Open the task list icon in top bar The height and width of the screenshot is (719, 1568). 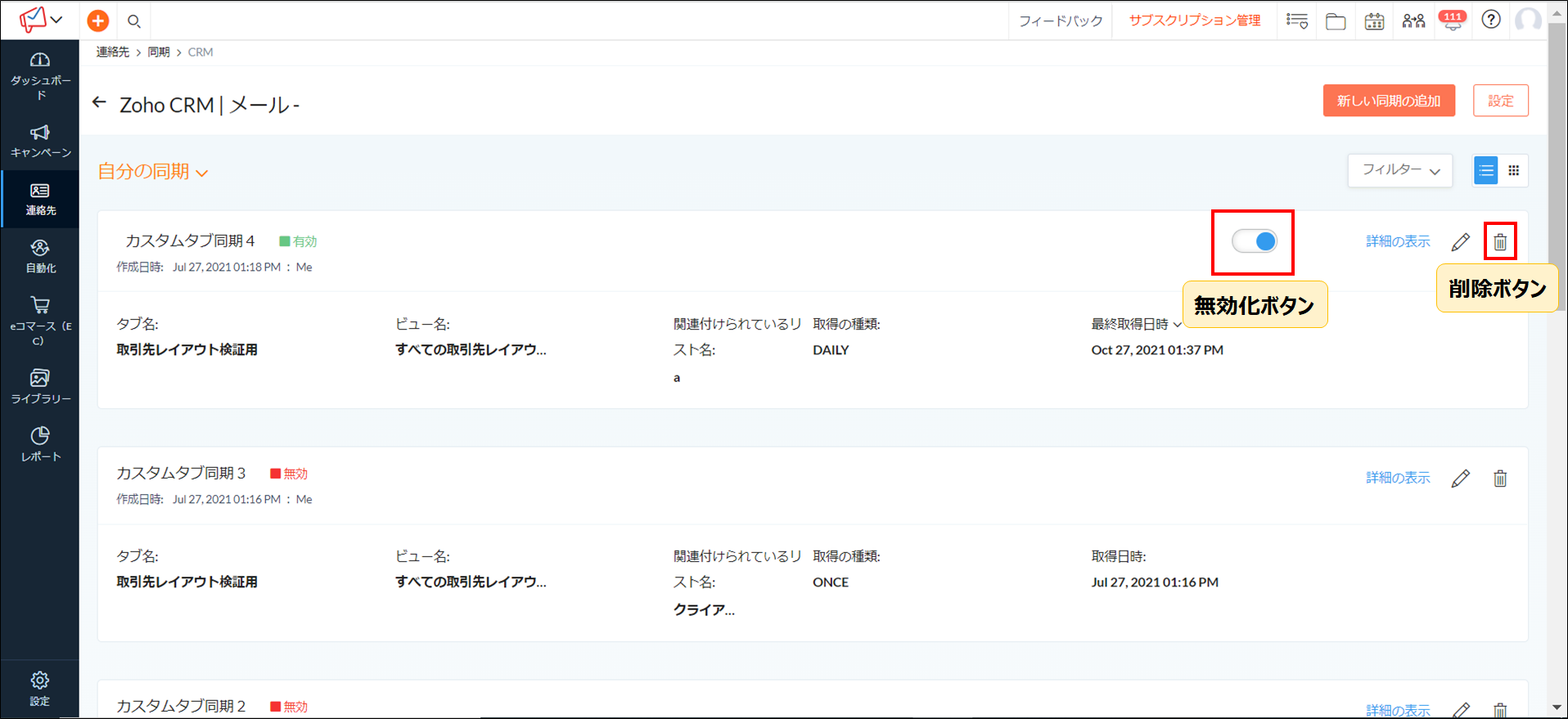click(x=1297, y=20)
